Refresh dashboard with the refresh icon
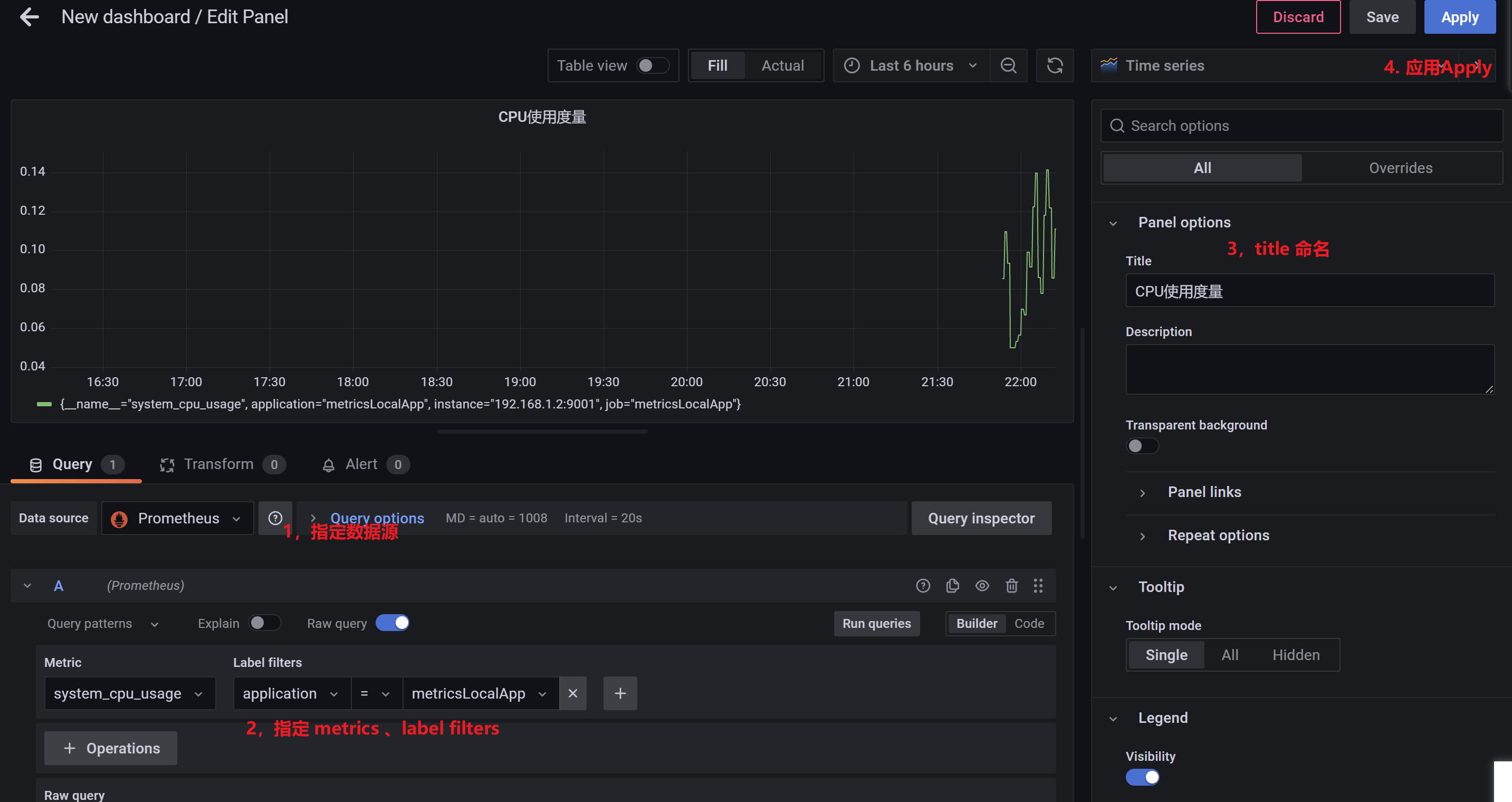 1055,66
